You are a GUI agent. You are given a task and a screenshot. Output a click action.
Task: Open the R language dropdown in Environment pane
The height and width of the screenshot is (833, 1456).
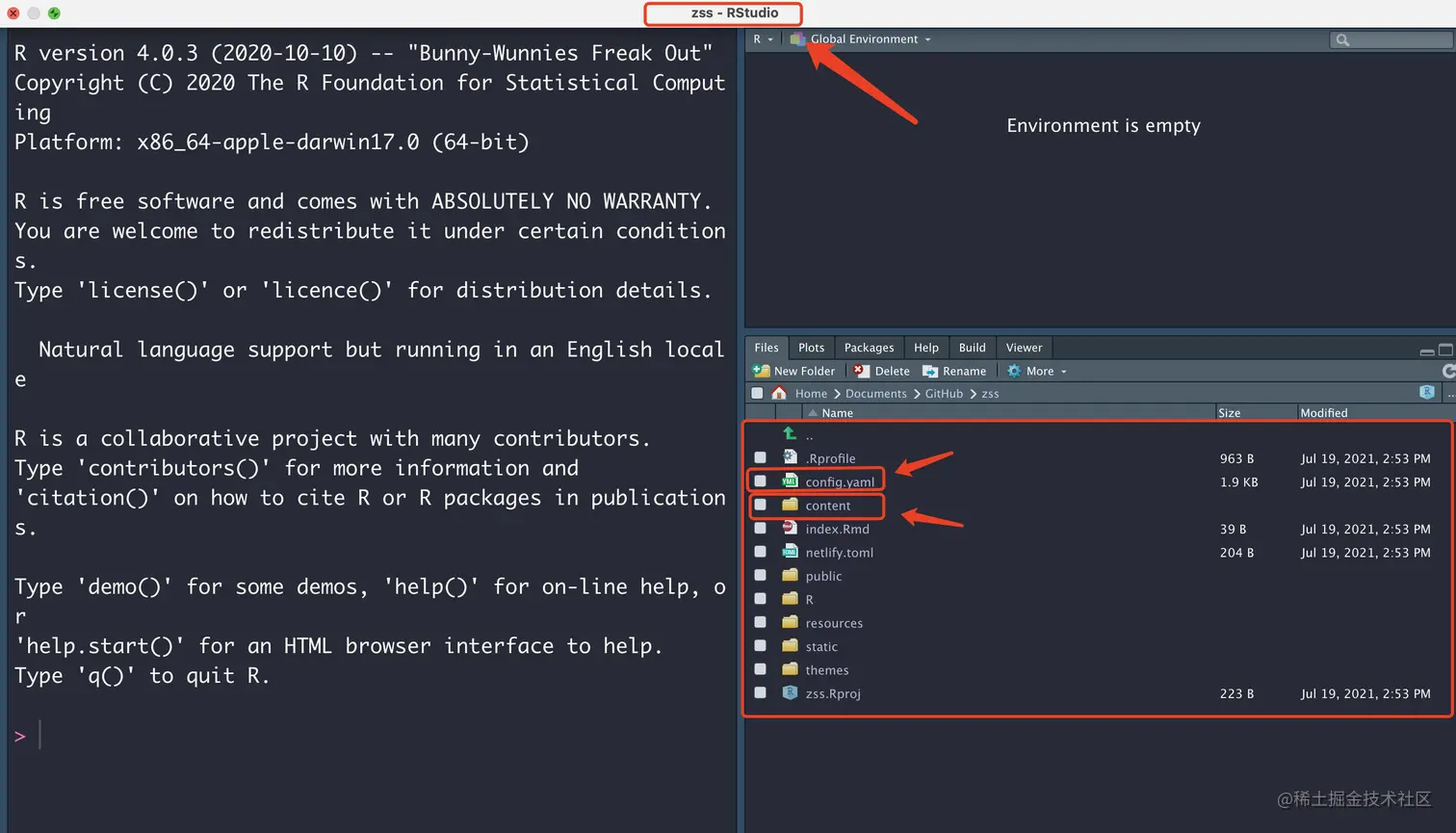coord(763,39)
